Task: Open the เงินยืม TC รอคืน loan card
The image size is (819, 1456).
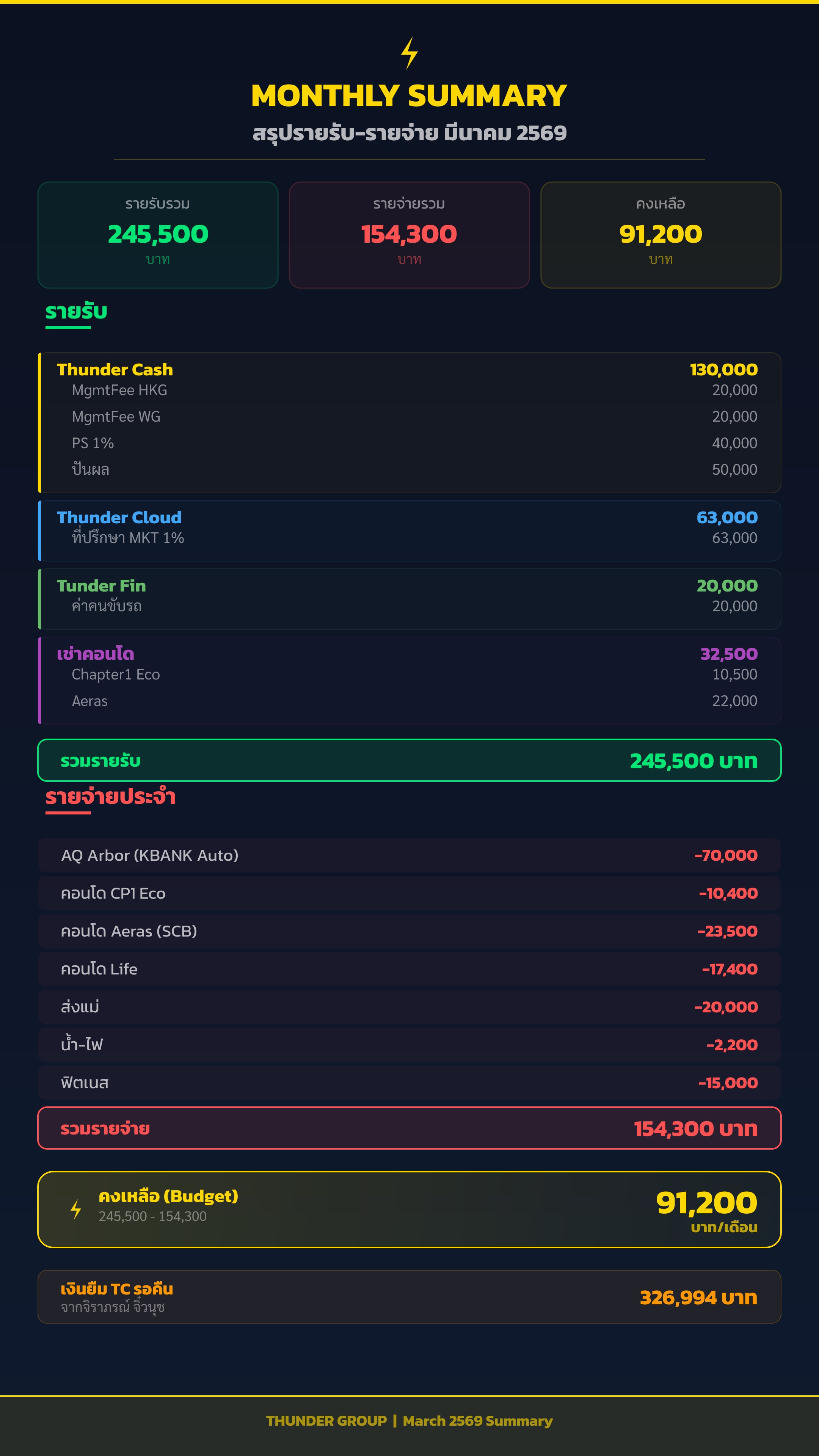Action: [x=409, y=1297]
